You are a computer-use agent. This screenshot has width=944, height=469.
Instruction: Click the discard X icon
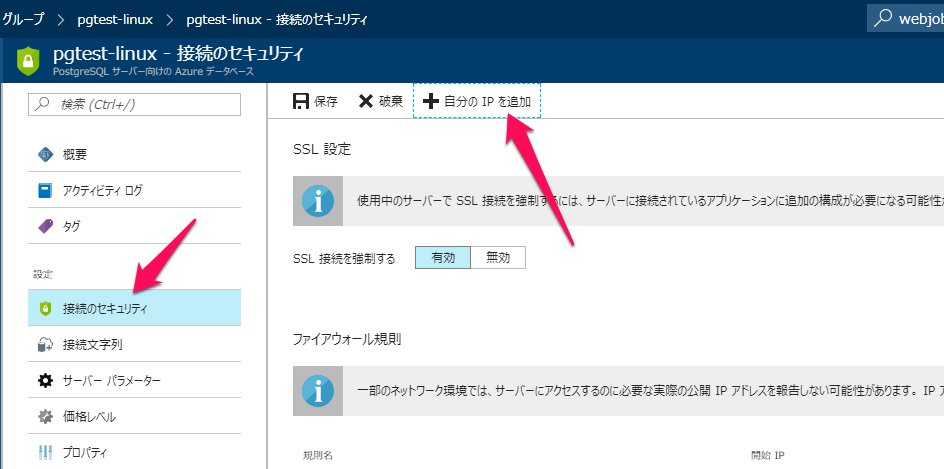pyautogui.click(x=366, y=101)
